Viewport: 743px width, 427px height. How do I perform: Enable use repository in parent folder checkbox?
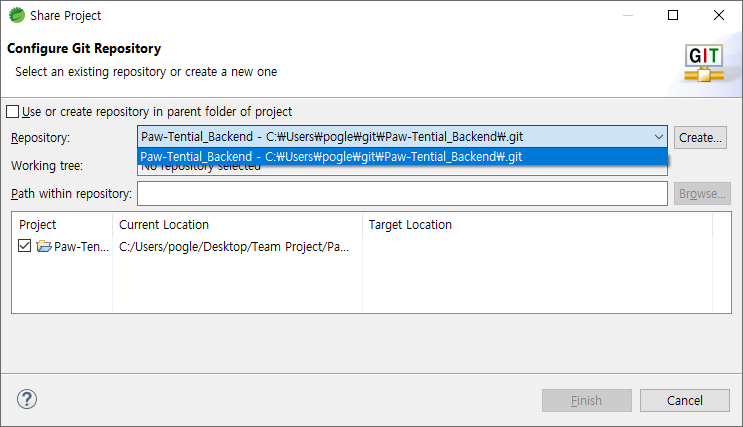(13, 112)
